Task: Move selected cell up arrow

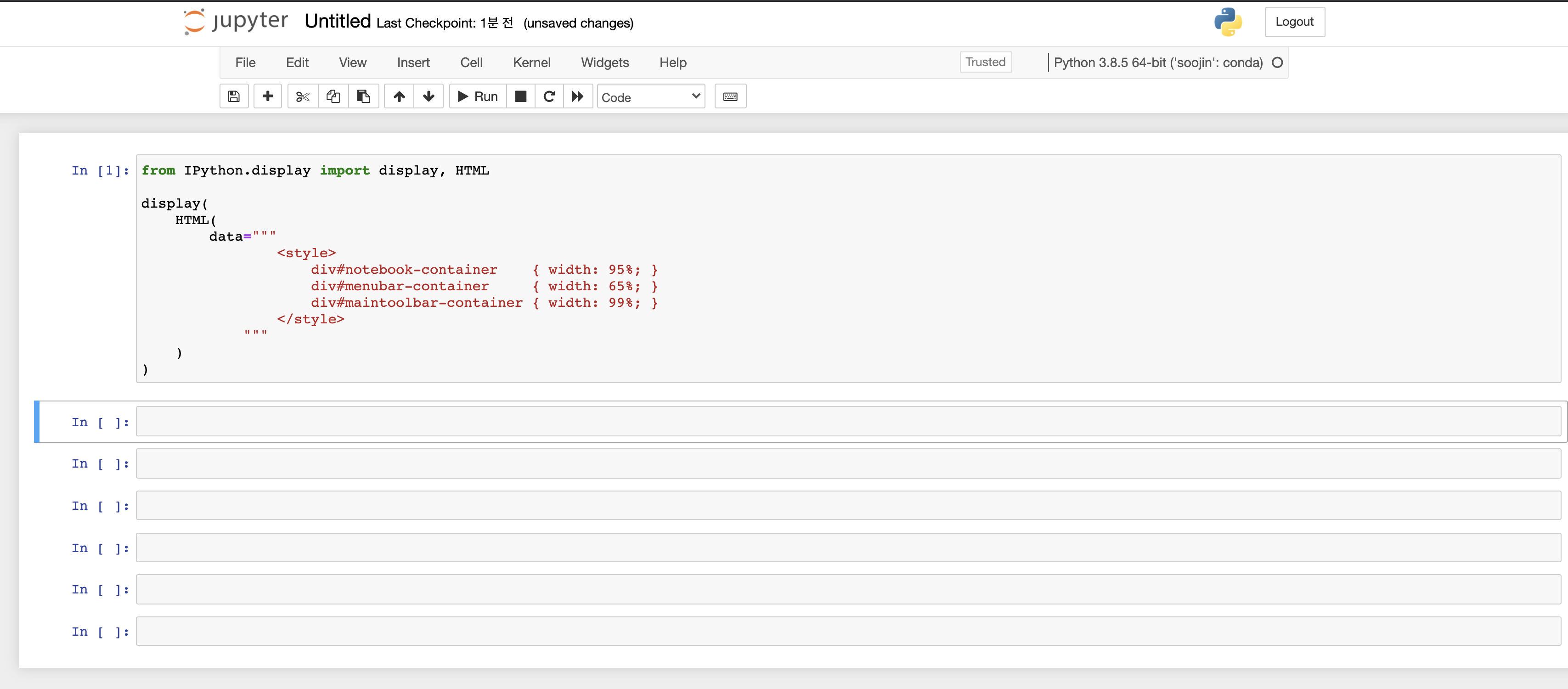Action: click(399, 96)
